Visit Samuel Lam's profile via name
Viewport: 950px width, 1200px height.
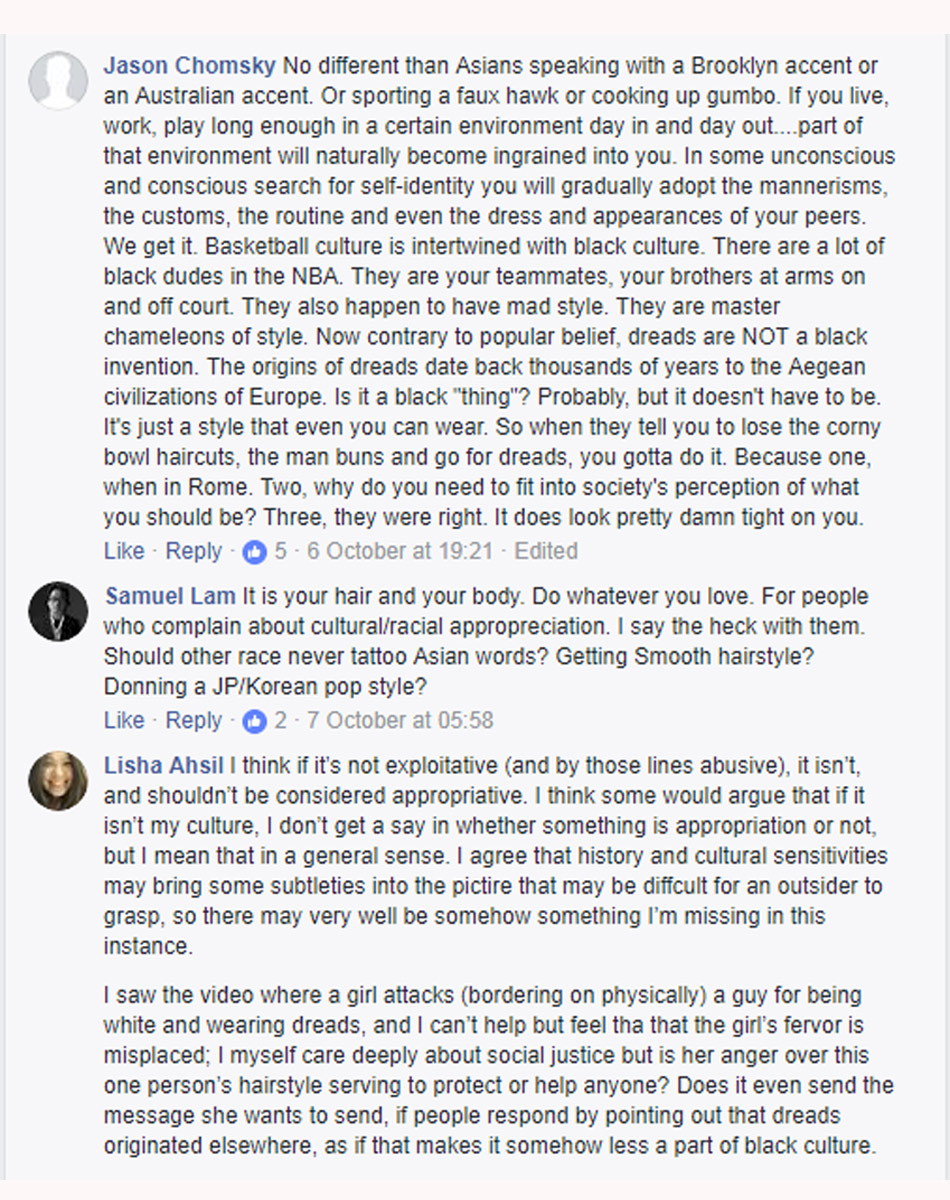click(170, 597)
